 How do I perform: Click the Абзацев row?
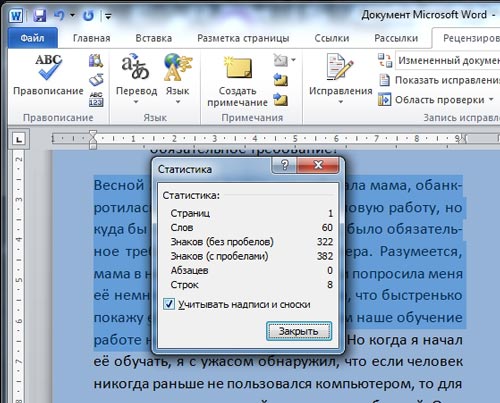(251, 270)
